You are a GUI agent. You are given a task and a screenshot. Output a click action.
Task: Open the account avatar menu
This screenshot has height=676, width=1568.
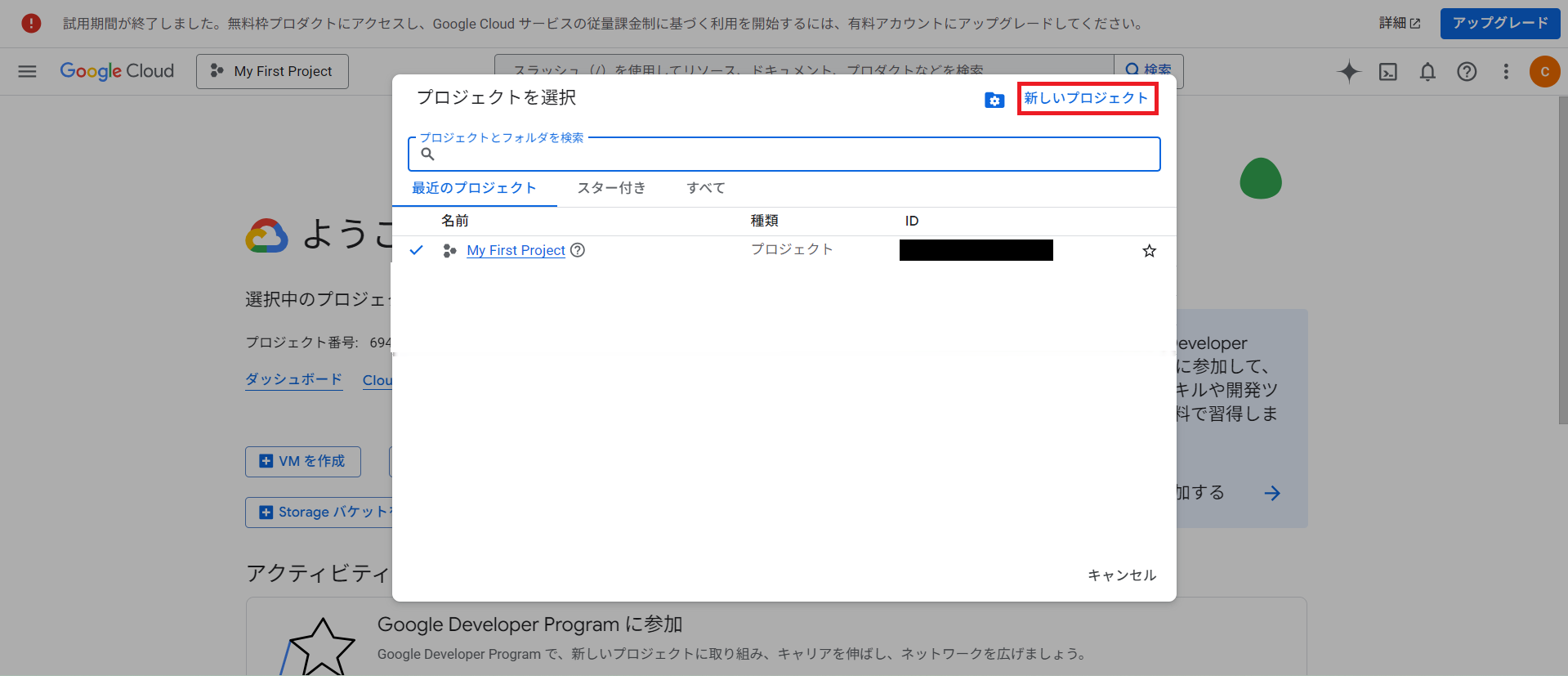1544,72
